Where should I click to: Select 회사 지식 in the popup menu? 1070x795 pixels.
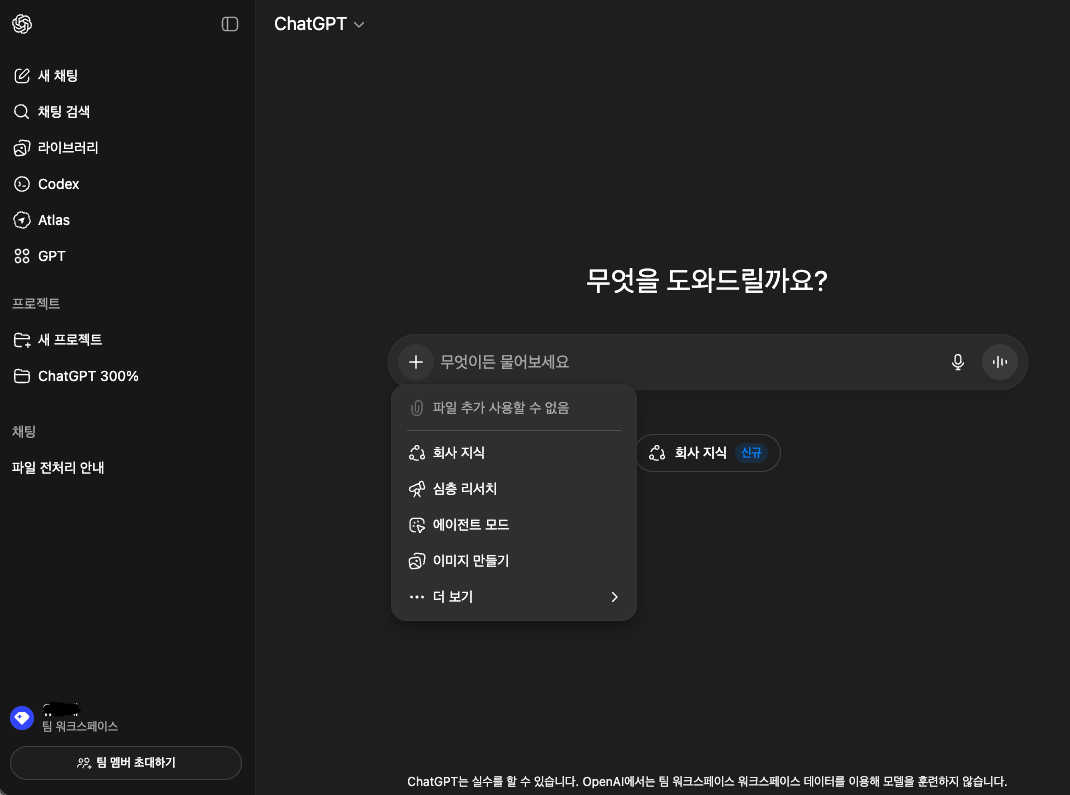pos(514,453)
